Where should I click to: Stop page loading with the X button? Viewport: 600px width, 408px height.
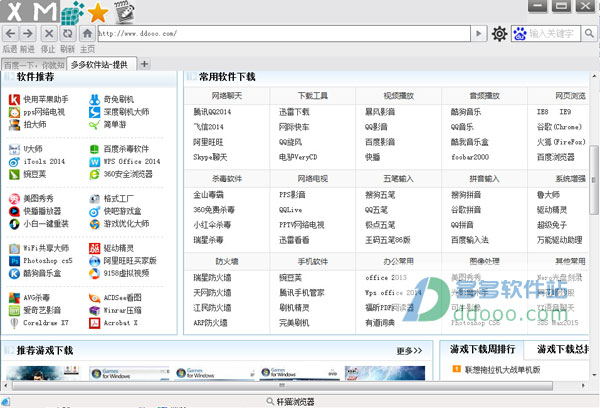[49, 34]
